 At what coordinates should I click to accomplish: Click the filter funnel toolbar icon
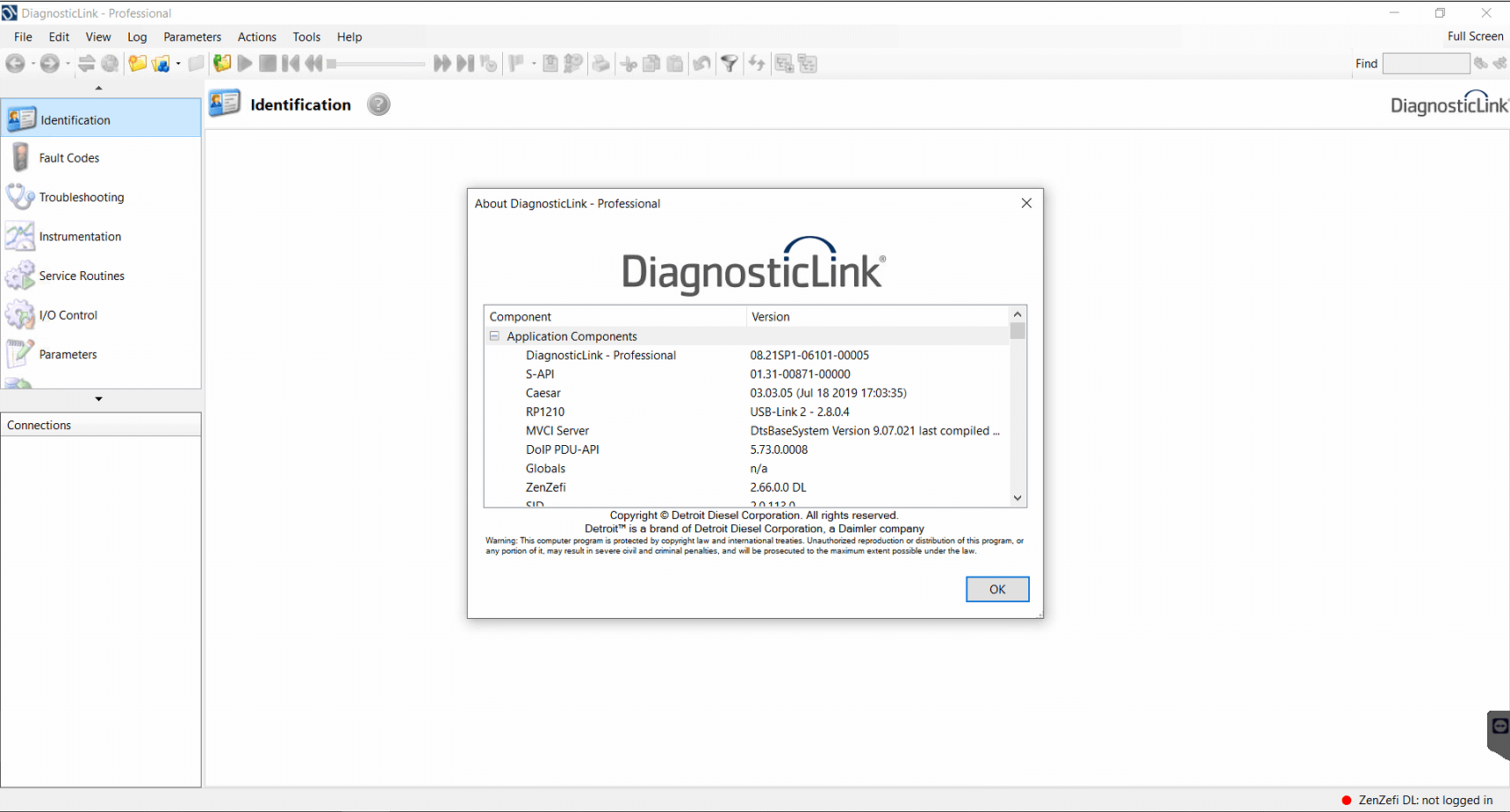pyautogui.click(x=729, y=63)
